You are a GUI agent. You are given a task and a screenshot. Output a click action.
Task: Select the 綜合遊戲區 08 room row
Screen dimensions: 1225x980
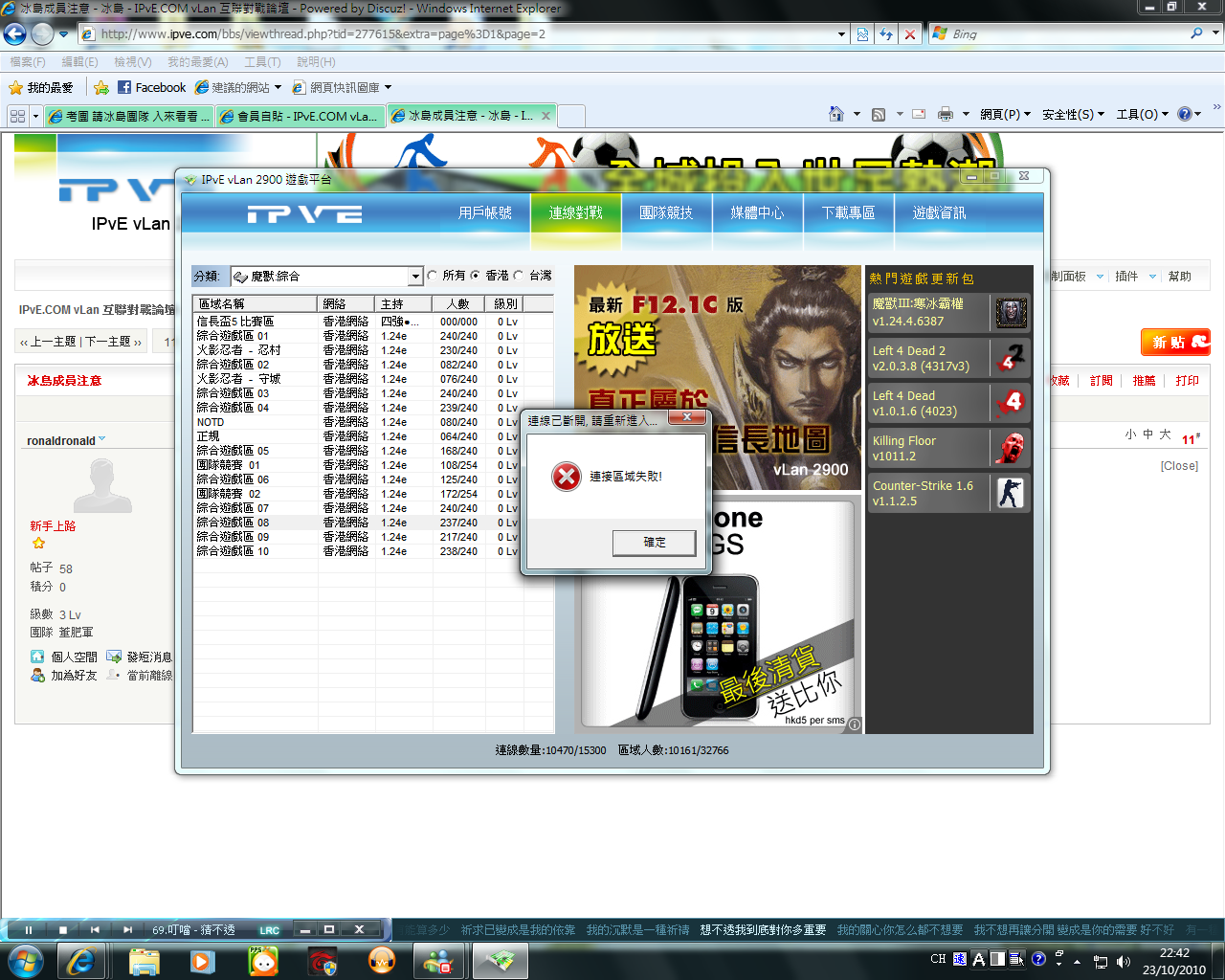click(x=372, y=523)
